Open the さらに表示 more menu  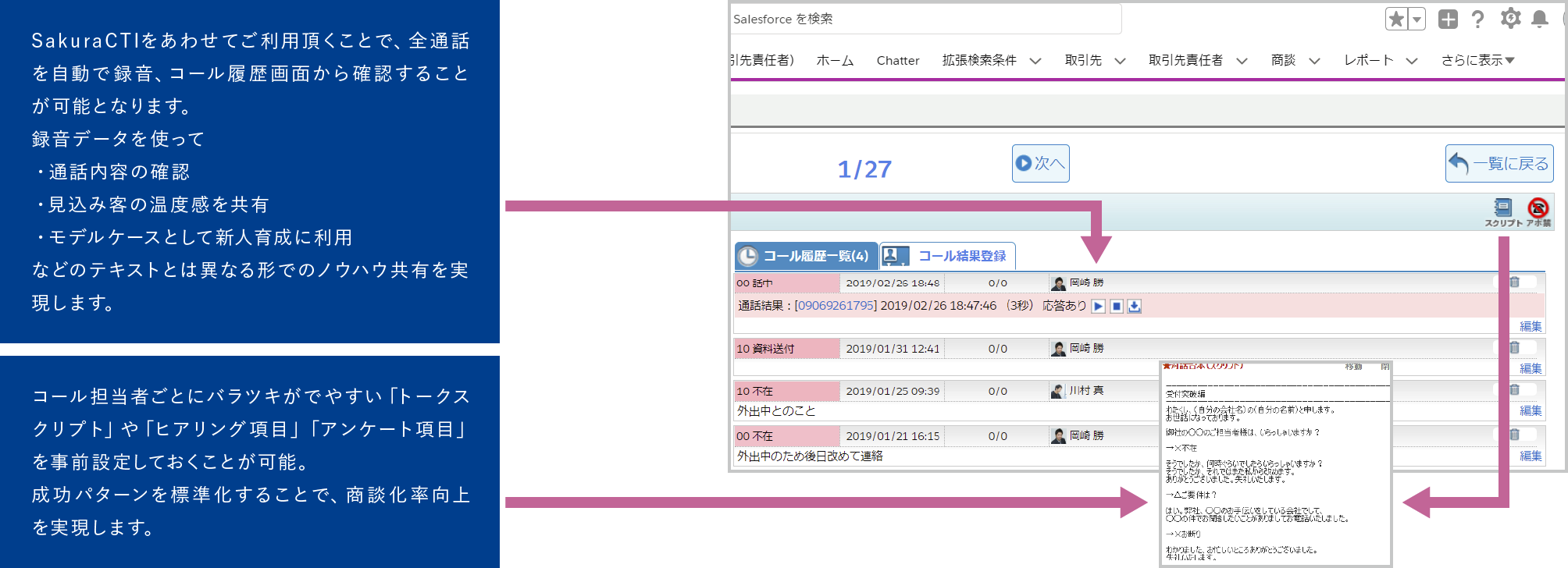[x=1477, y=60]
